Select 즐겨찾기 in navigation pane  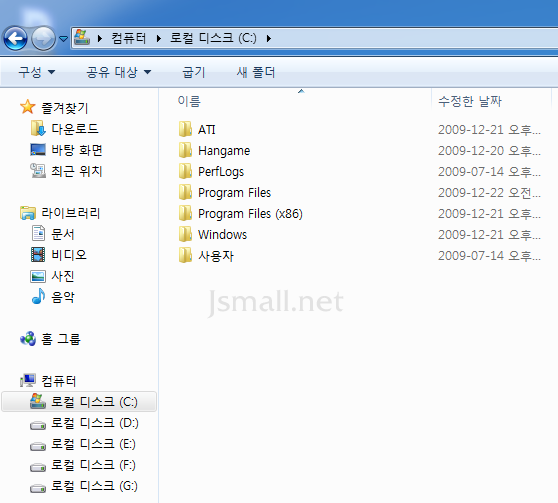(64, 108)
